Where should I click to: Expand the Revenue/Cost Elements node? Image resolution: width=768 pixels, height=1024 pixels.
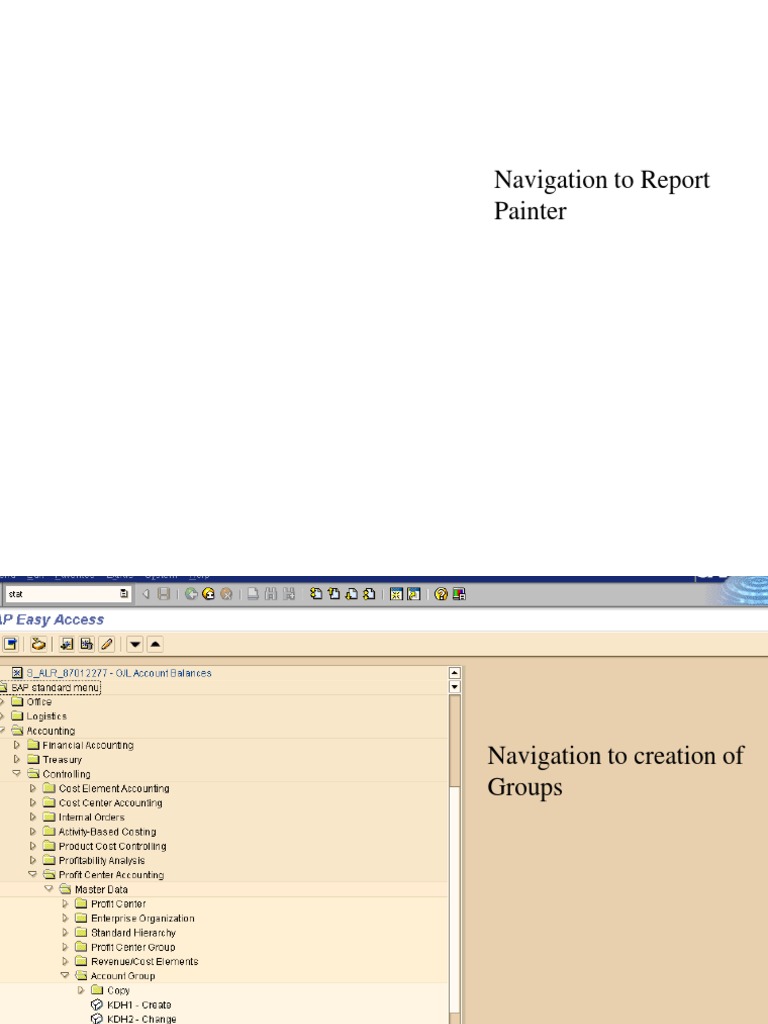[65, 961]
